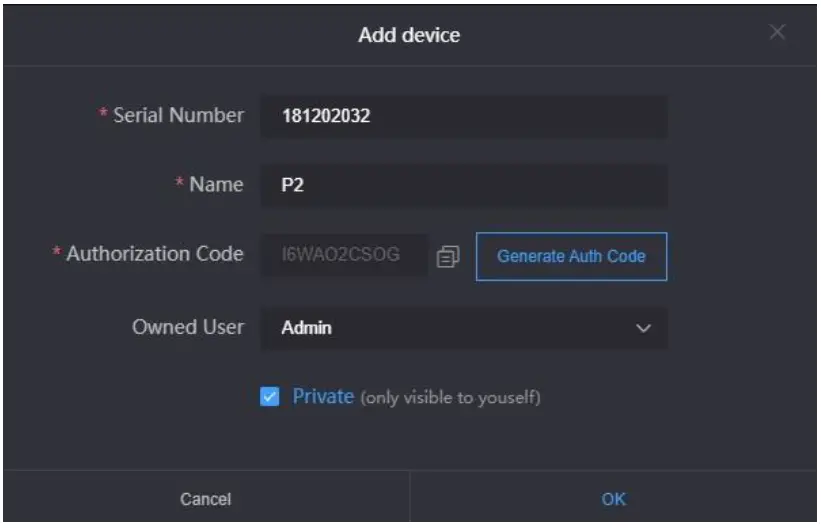Click the red asterisk beside Serial Number
Viewport: 821px width, 528px height.
(x=103, y=117)
